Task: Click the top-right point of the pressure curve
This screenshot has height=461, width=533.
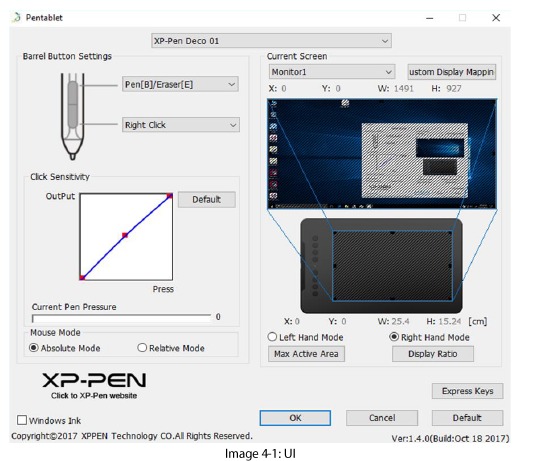Action: (x=169, y=195)
